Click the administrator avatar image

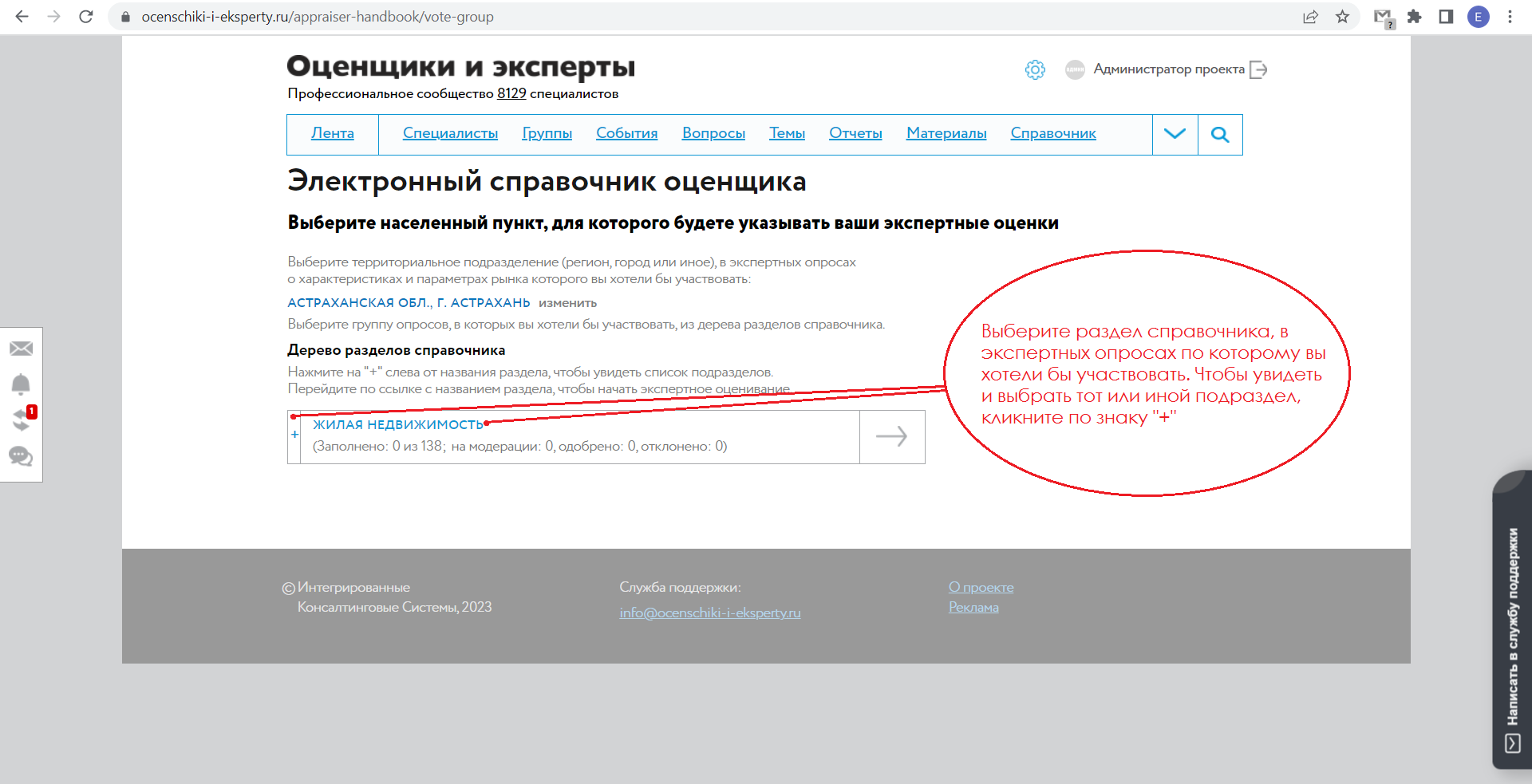pos(1075,69)
